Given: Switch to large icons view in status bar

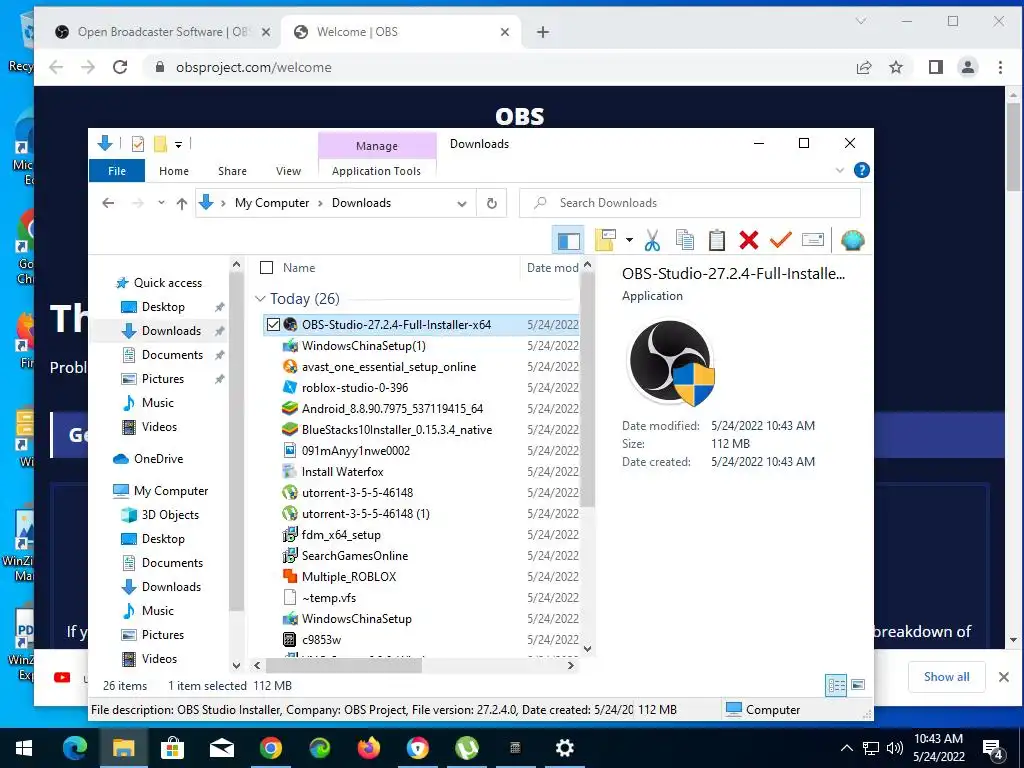Looking at the screenshot, I should click(858, 685).
